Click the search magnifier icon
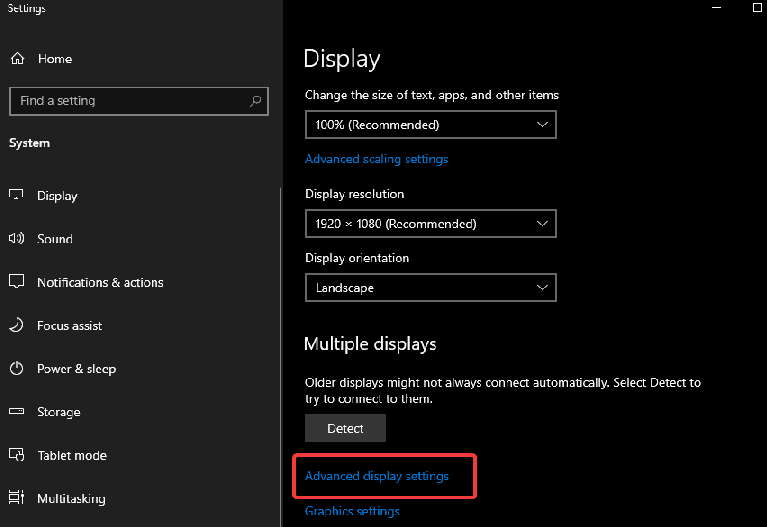 255,101
